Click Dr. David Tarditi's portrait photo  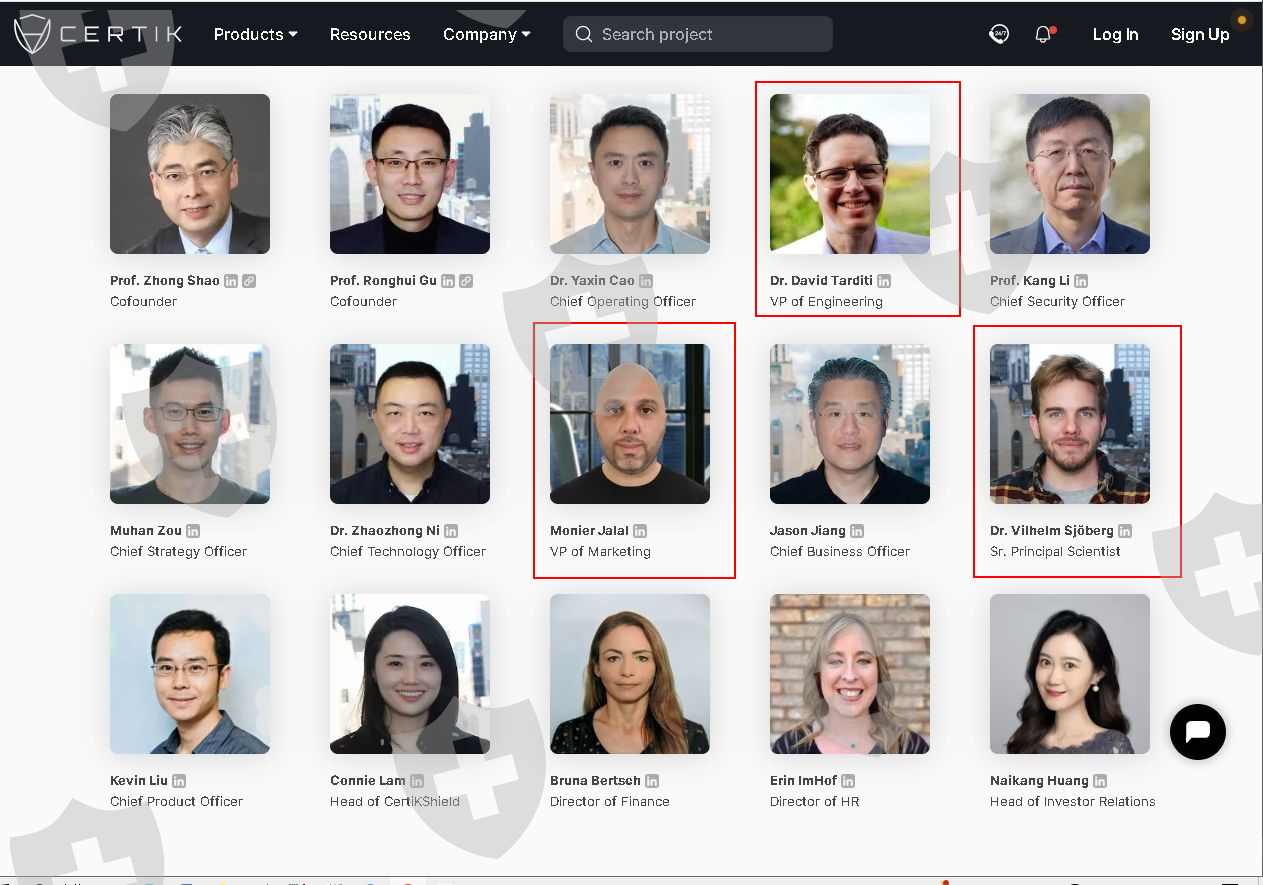coord(850,174)
